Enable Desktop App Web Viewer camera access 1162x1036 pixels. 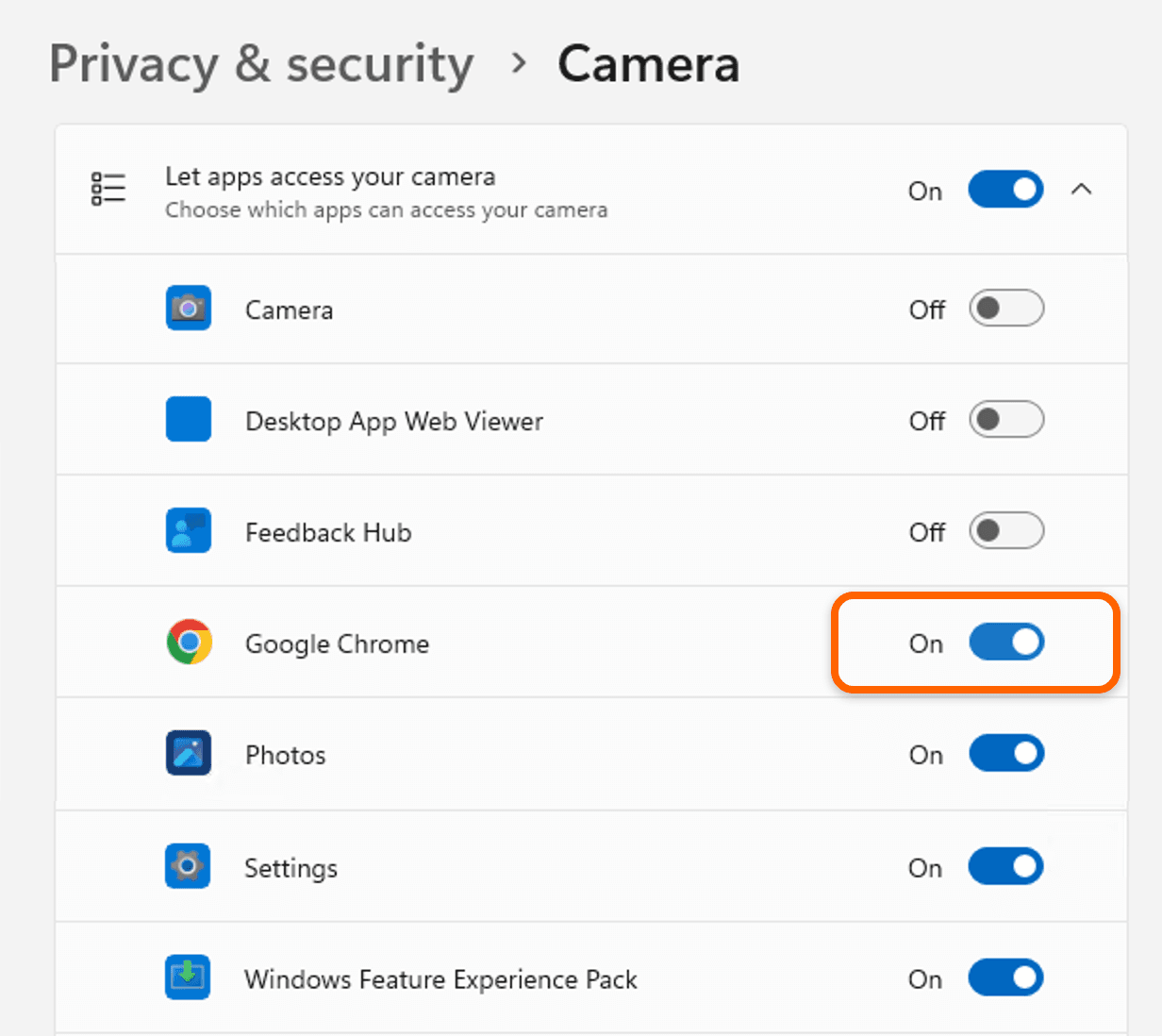click(1006, 420)
